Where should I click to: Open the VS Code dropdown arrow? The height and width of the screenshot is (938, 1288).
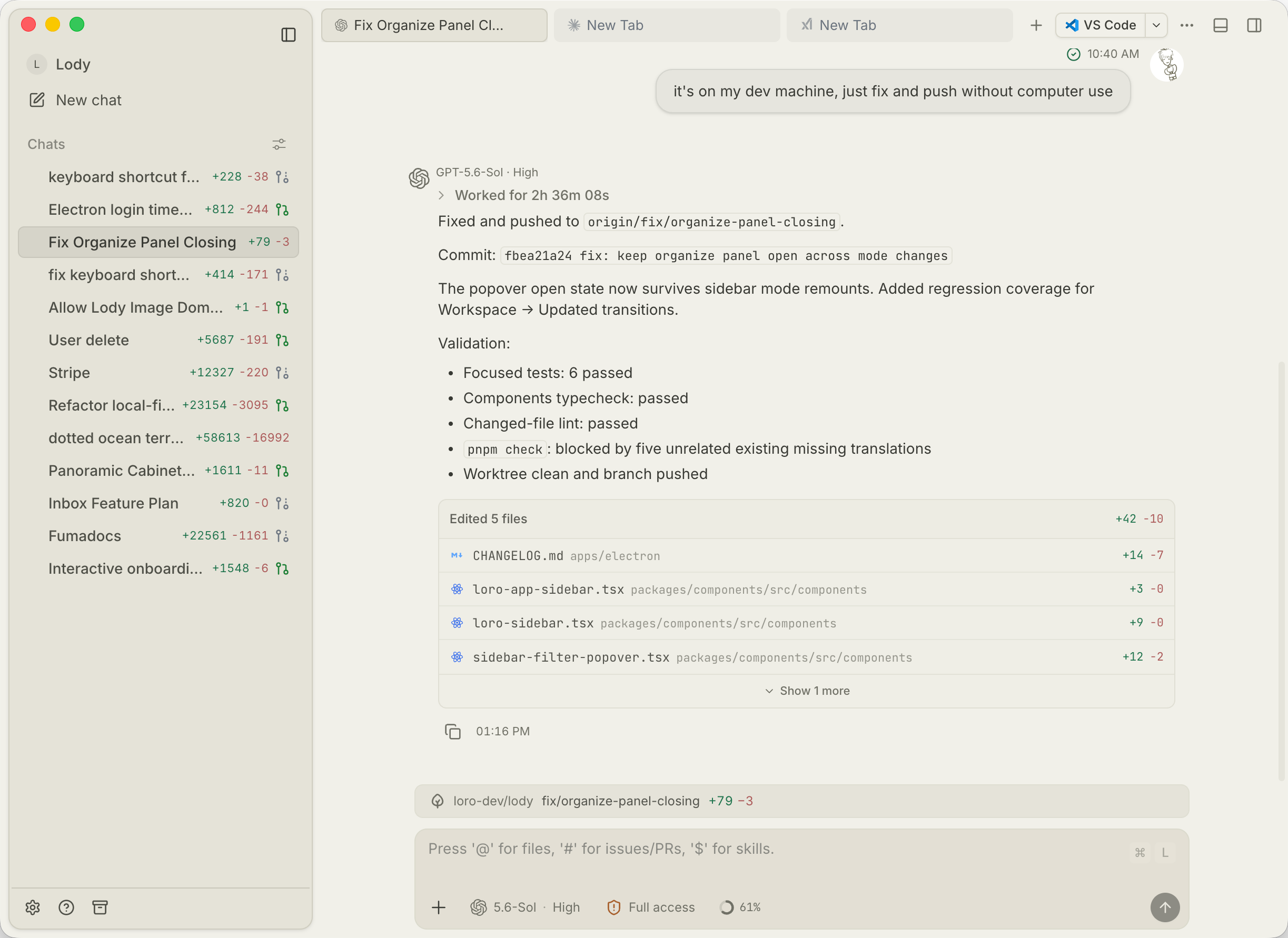[x=1156, y=25]
